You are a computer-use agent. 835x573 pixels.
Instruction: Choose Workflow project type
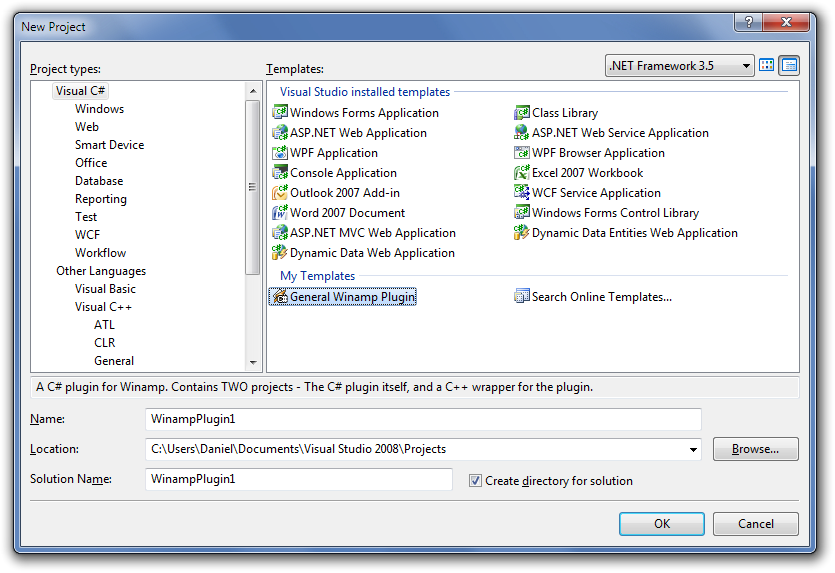101,253
